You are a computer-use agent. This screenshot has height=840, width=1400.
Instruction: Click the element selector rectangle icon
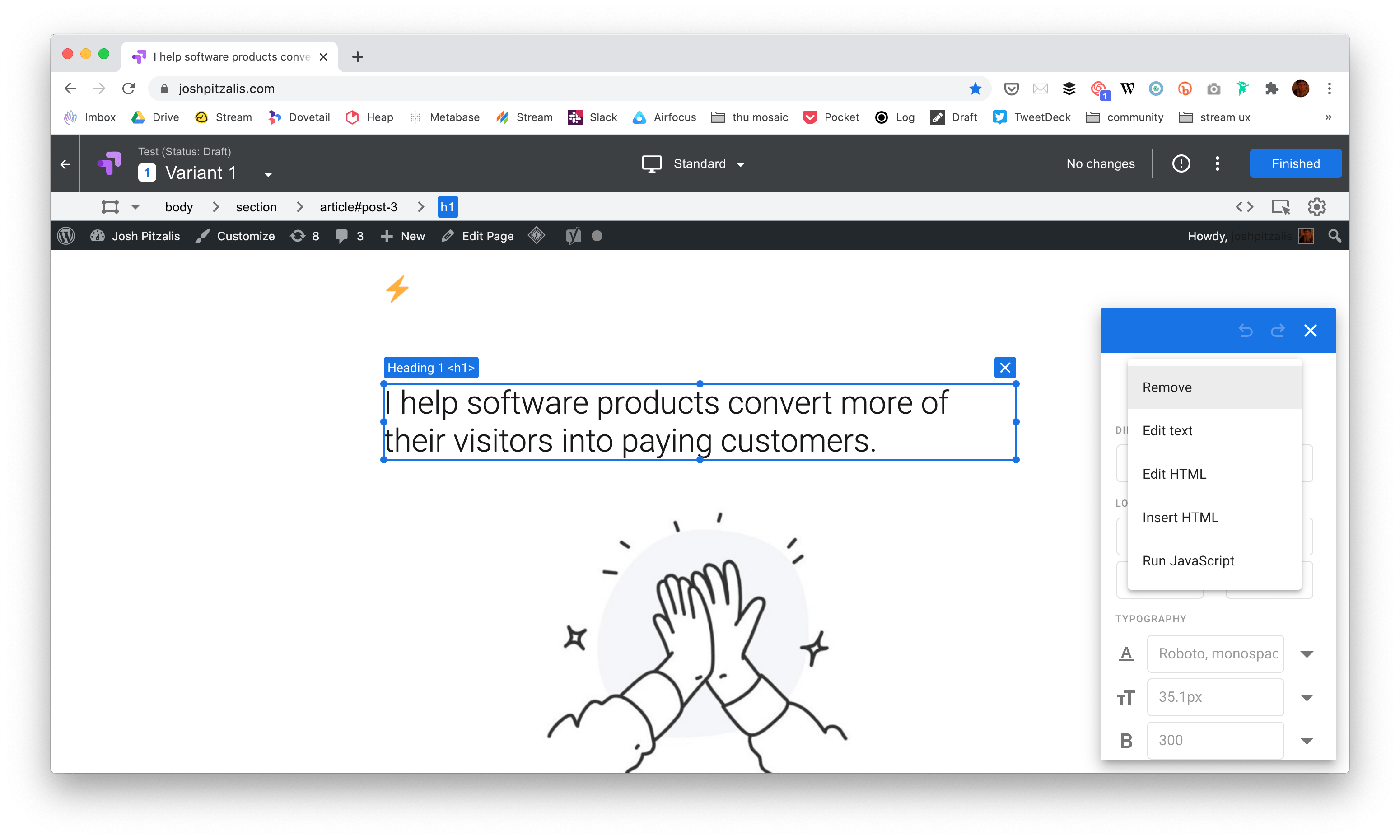[x=110, y=207]
